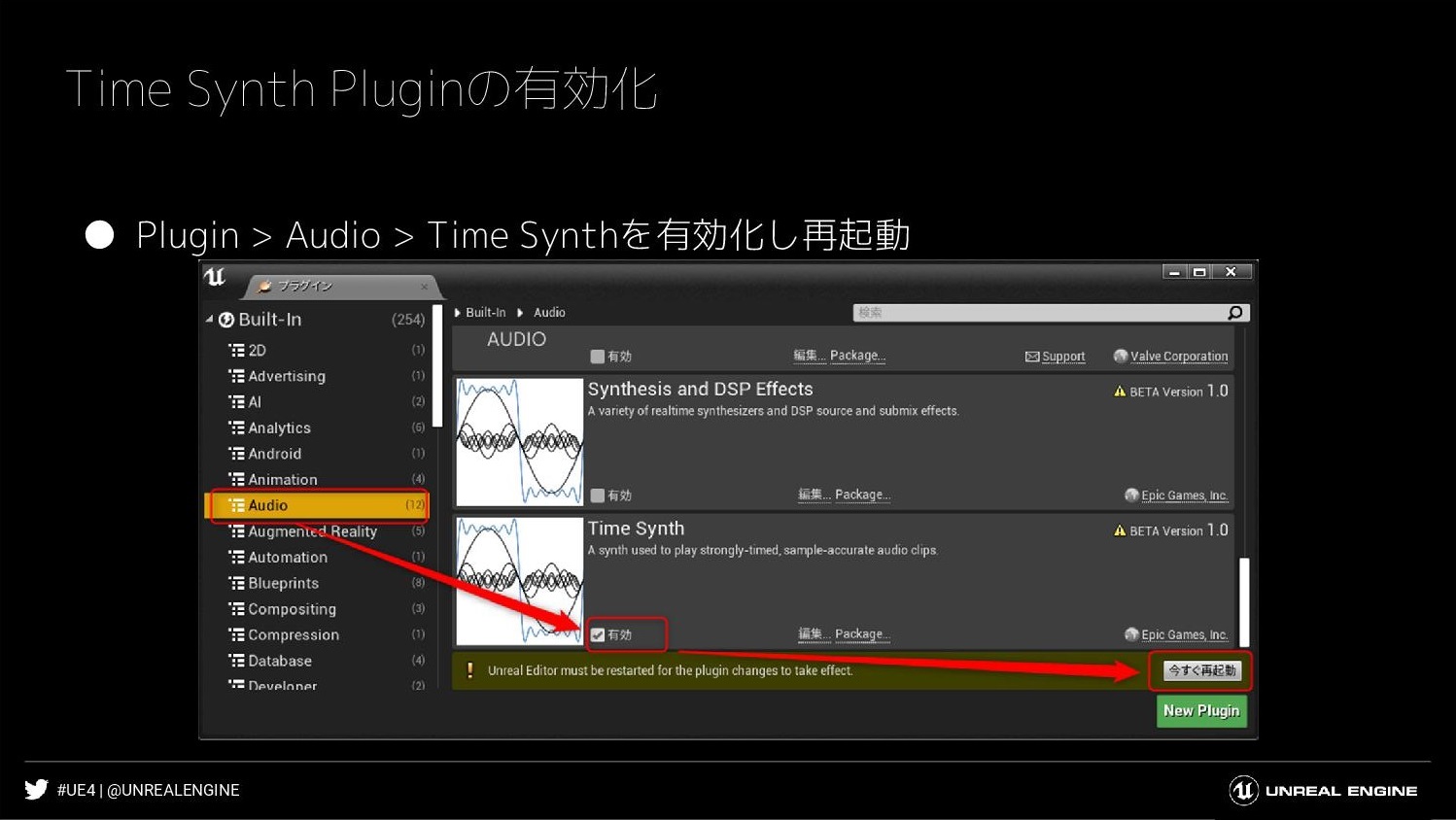The height and width of the screenshot is (820, 1456).
Task: Click the AI category list icon
Action: (236, 401)
